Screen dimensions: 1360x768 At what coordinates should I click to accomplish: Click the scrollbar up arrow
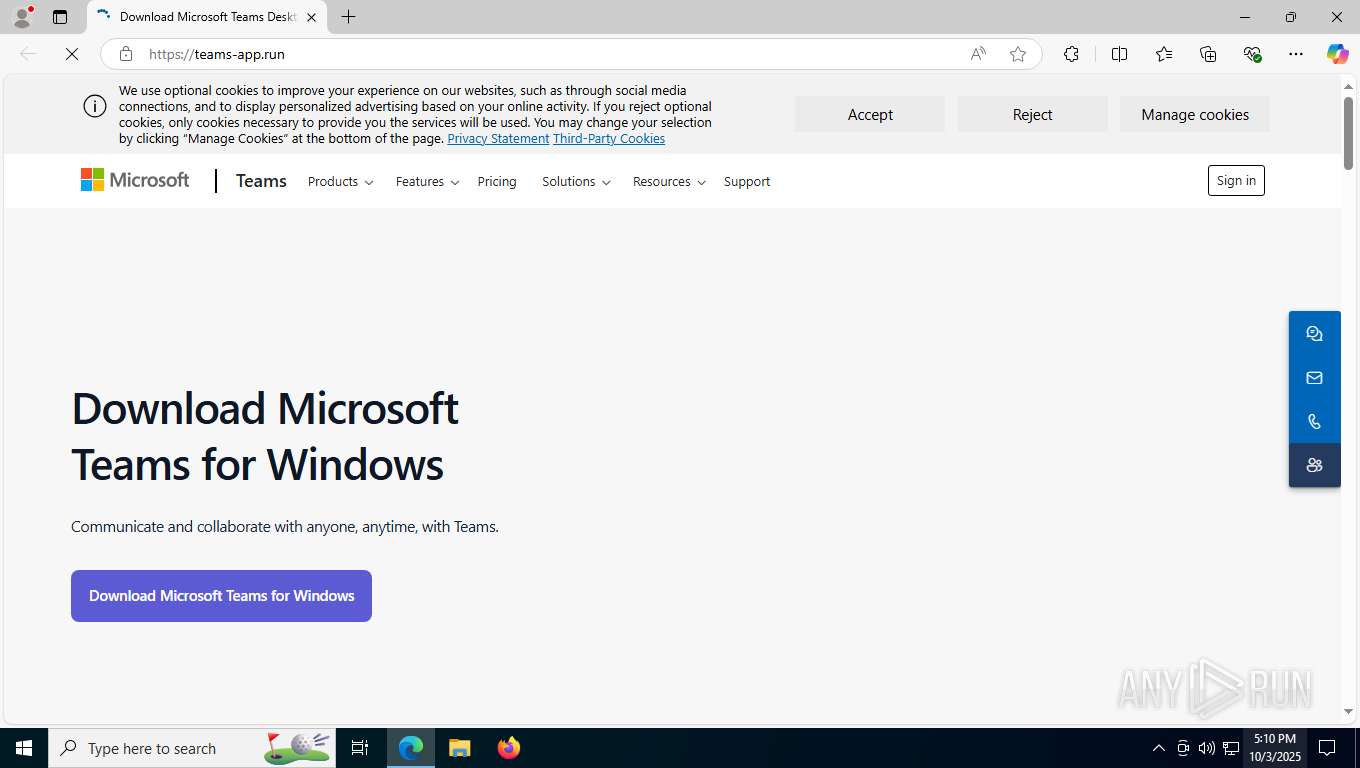pos(1348,85)
